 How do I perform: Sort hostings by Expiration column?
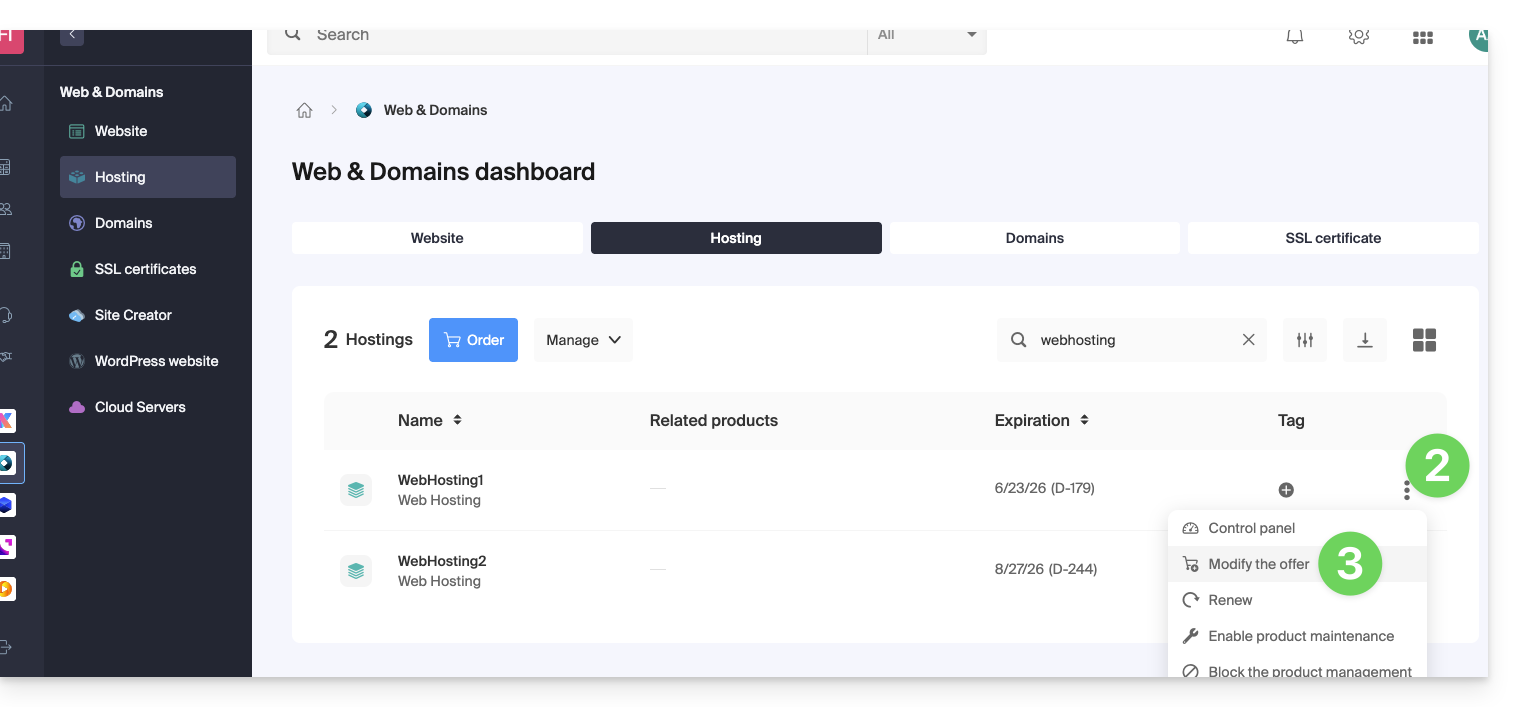[1084, 420]
